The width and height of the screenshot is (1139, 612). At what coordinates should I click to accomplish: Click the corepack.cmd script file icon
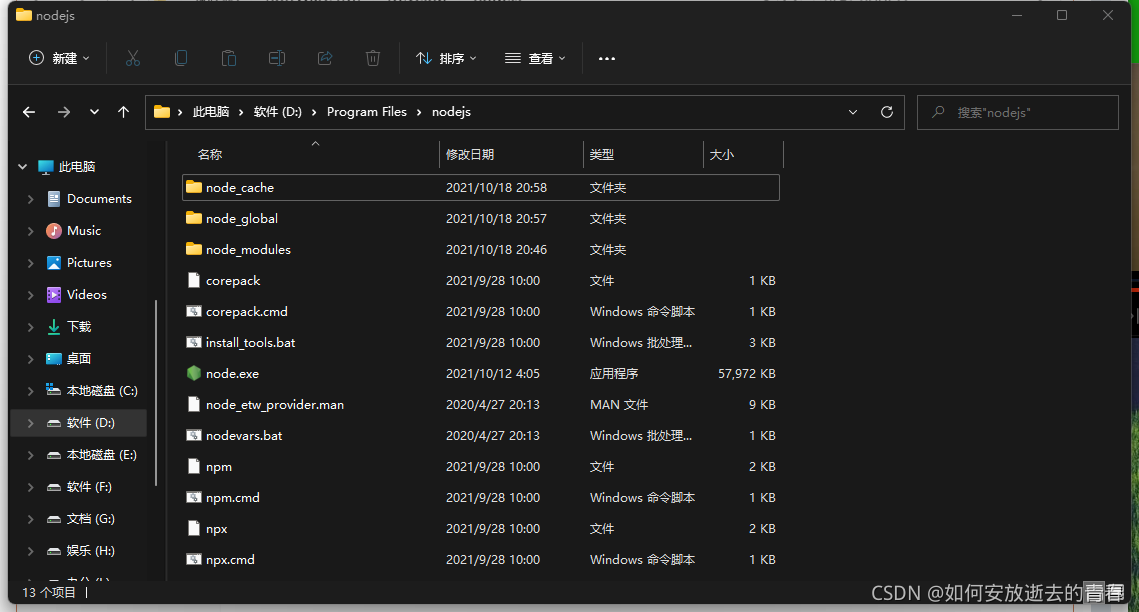(193, 311)
